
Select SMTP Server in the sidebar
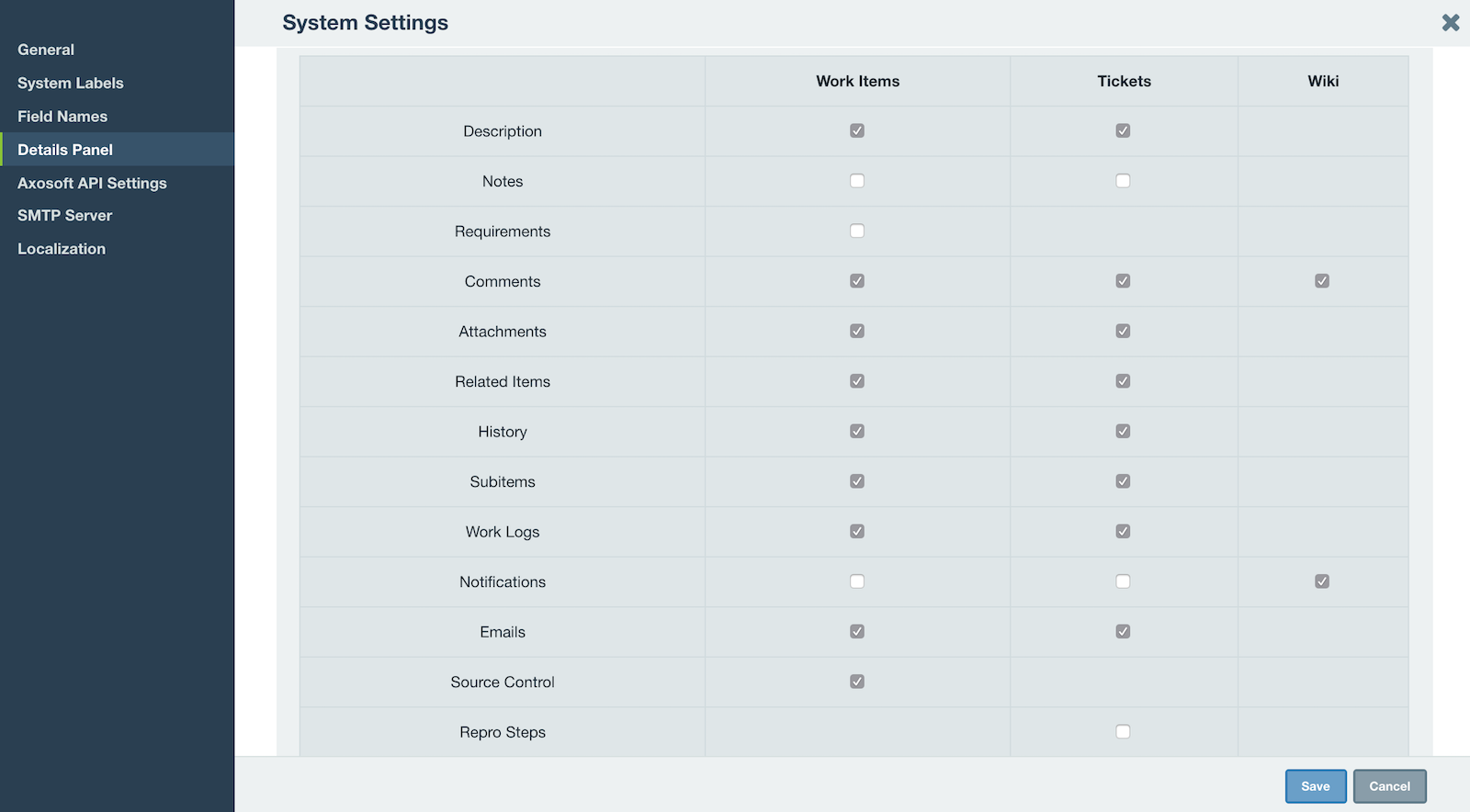pos(64,215)
